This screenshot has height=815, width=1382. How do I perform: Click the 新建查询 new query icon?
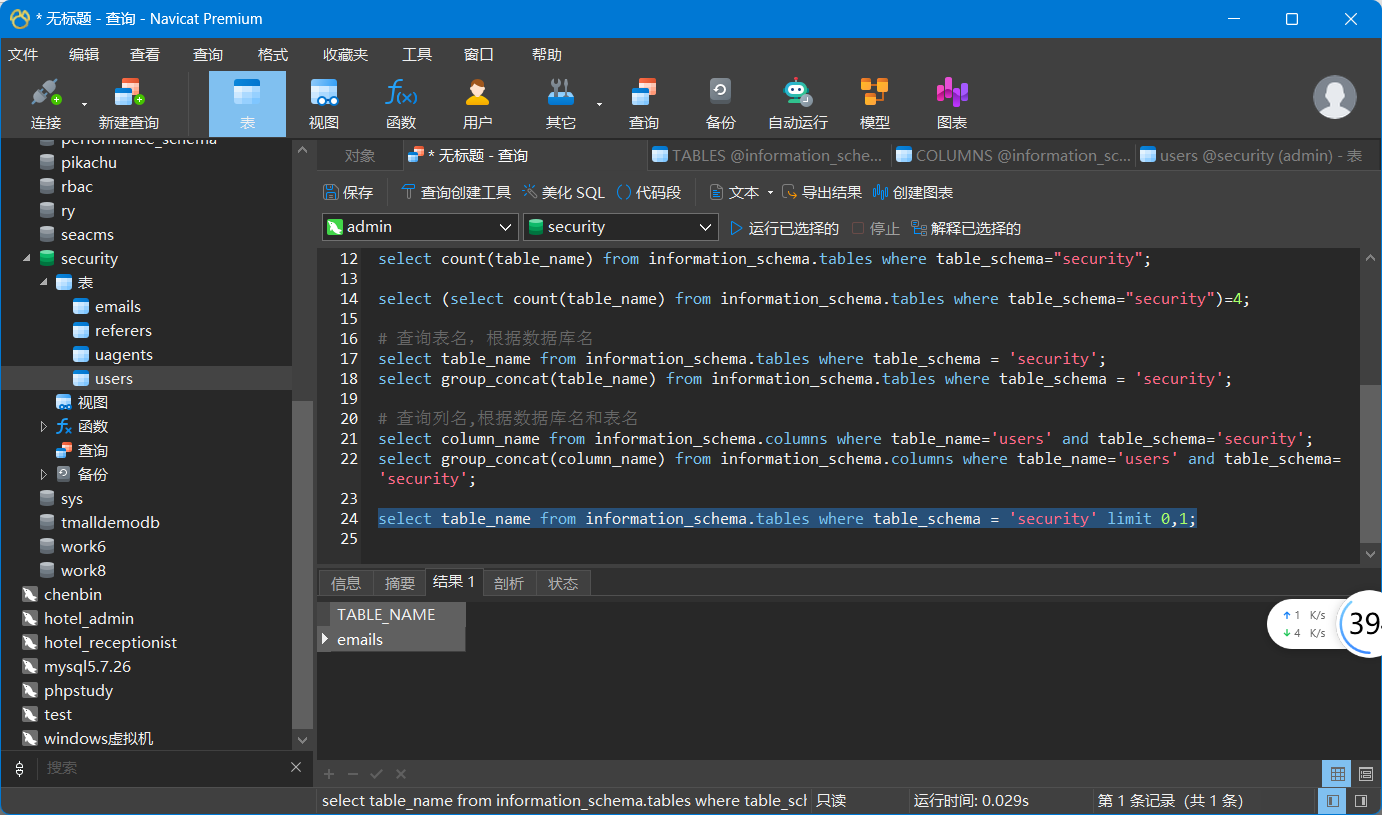coord(129,104)
